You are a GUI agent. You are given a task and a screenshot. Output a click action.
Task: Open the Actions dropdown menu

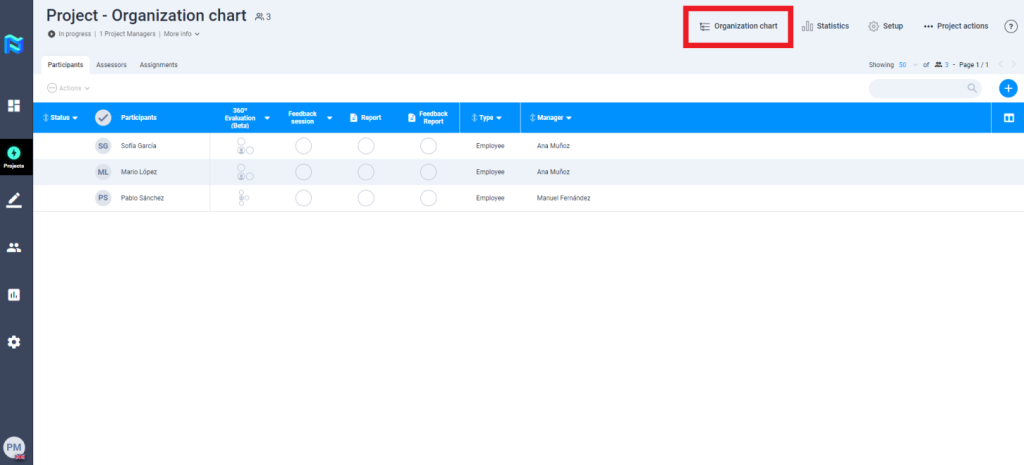pyautogui.click(x=69, y=88)
